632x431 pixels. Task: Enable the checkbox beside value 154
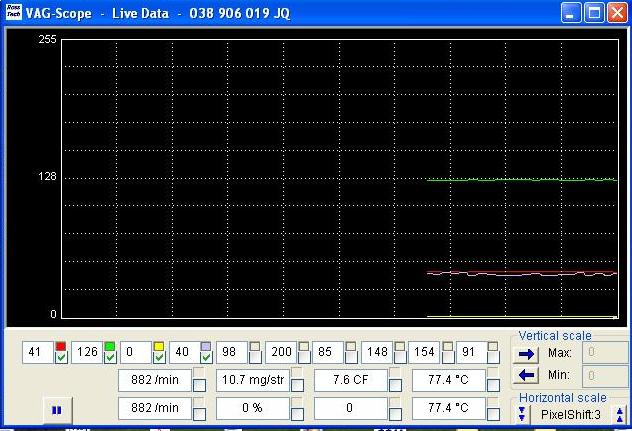pos(447,357)
